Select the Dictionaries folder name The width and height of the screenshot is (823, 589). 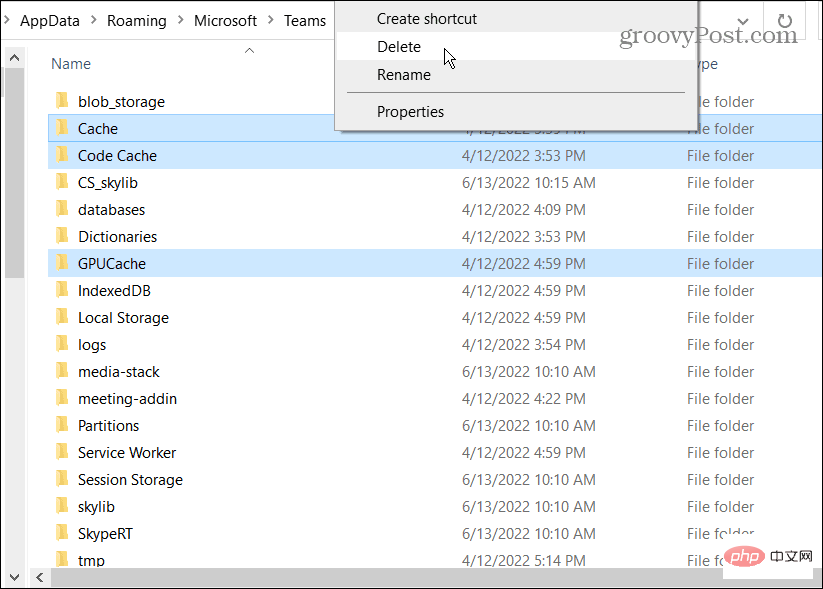point(118,237)
